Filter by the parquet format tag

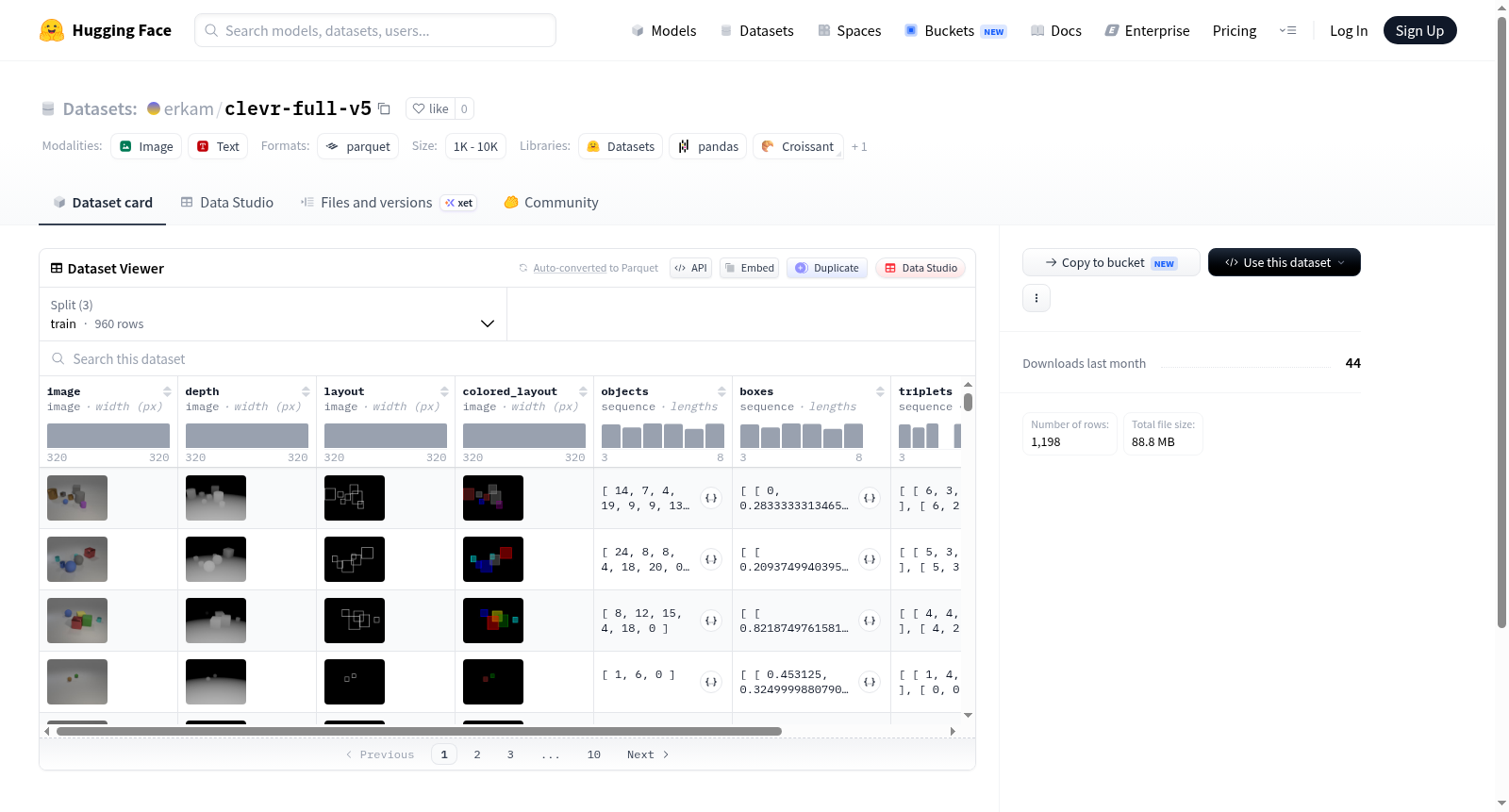tap(358, 146)
